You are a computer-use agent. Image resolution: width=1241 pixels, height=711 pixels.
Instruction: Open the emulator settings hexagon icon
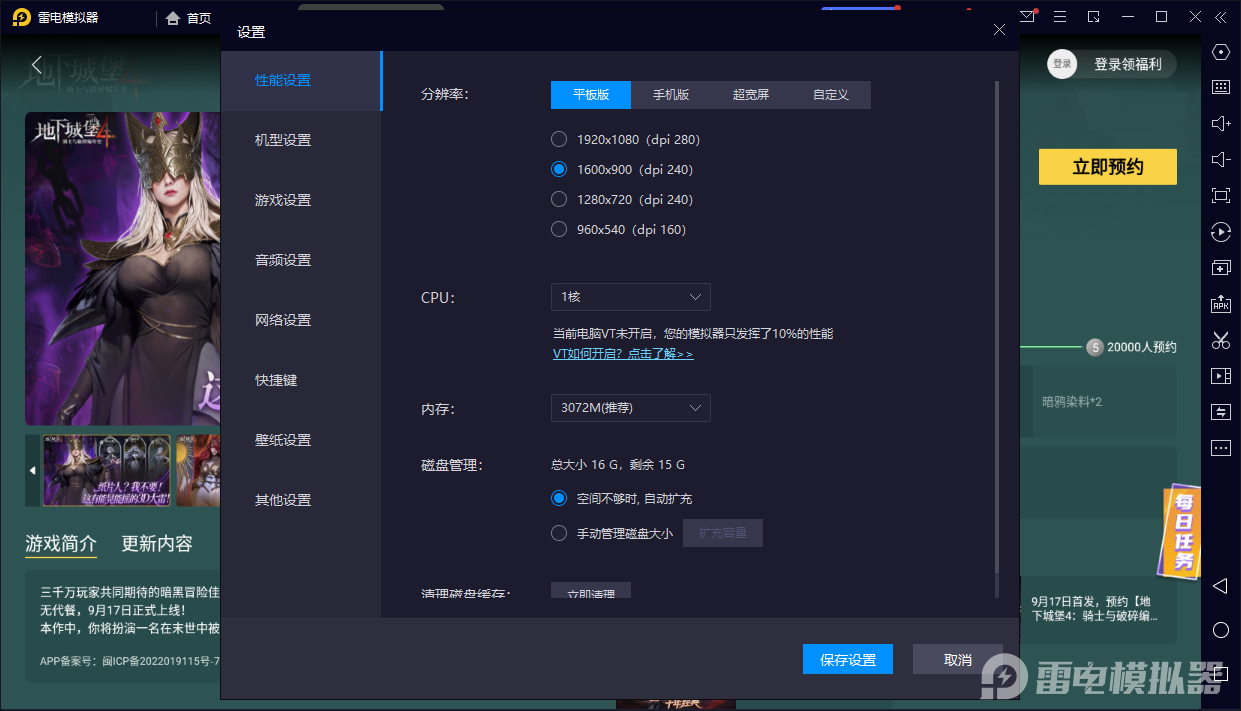pos(1220,52)
